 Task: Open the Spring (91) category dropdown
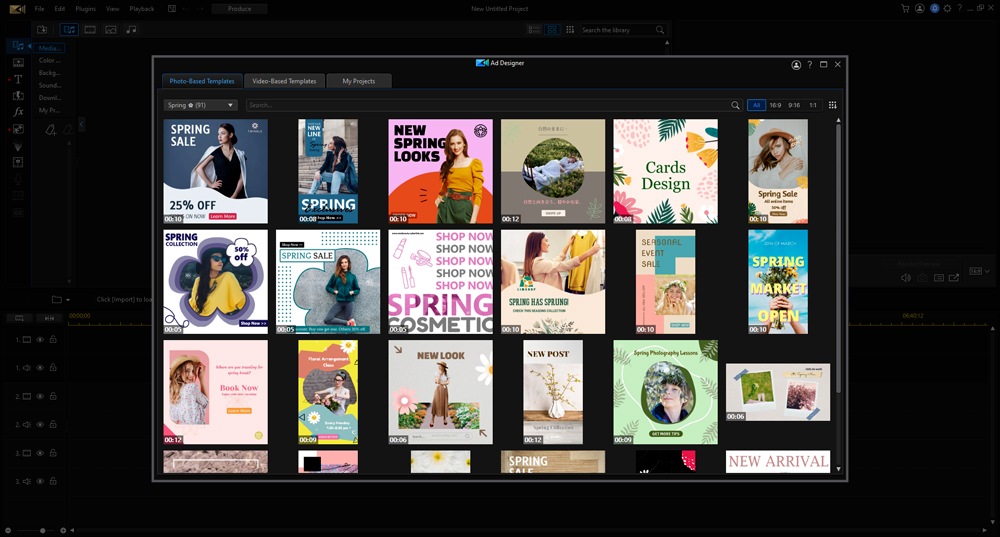point(200,105)
